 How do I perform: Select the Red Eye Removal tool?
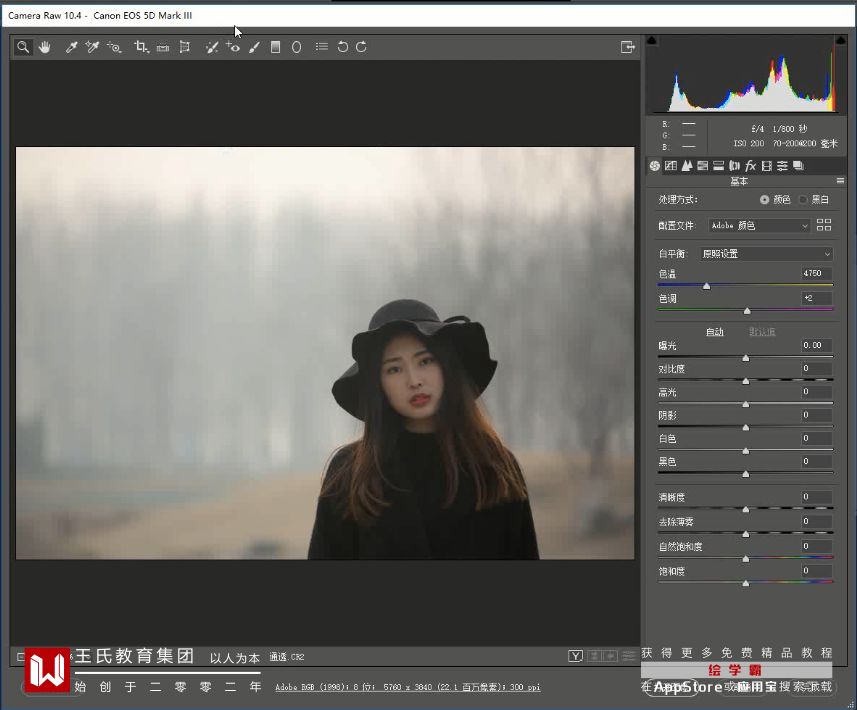pos(233,48)
